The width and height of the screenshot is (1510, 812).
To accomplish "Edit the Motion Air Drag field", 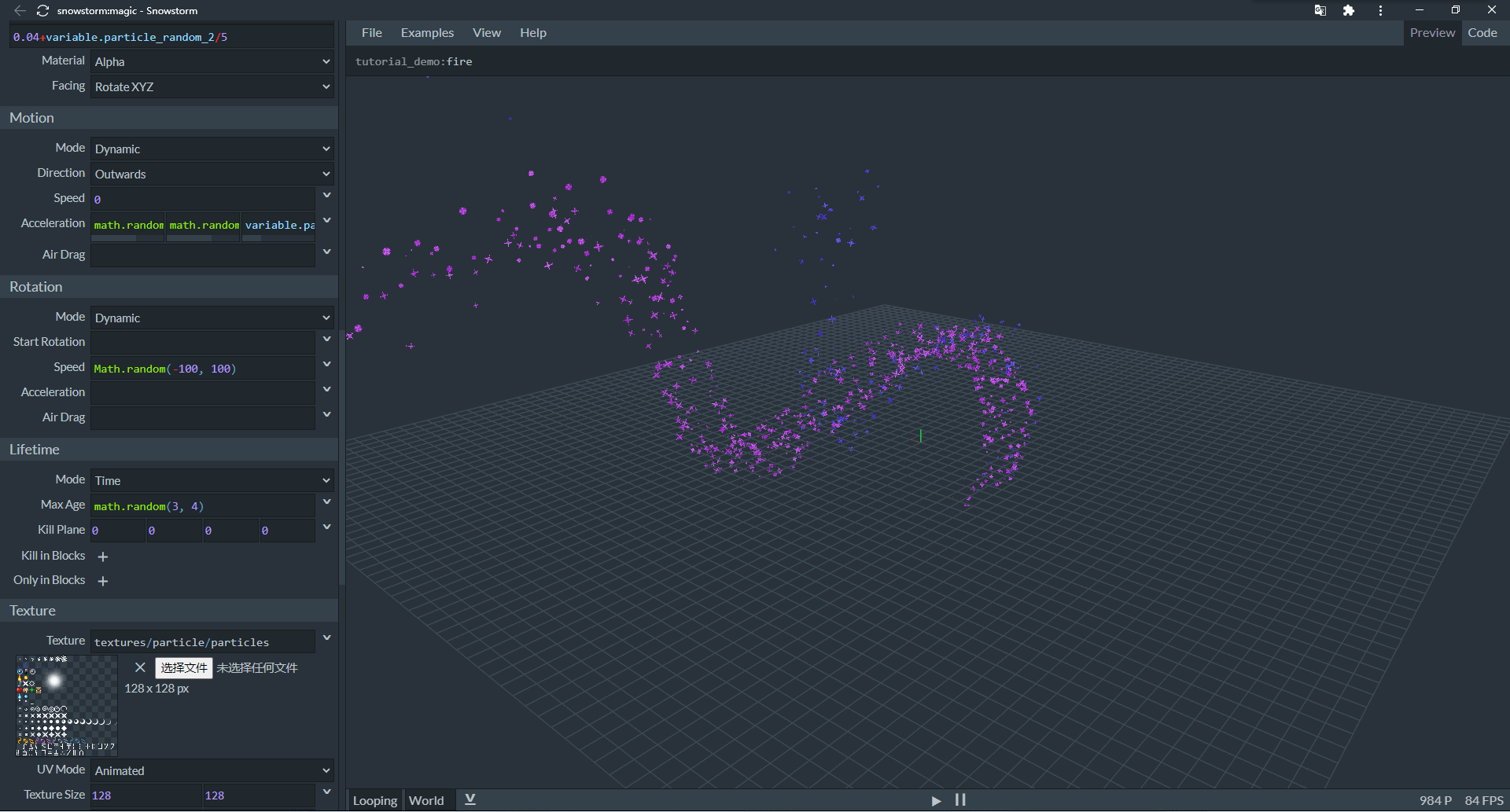I will [x=203, y=255].
